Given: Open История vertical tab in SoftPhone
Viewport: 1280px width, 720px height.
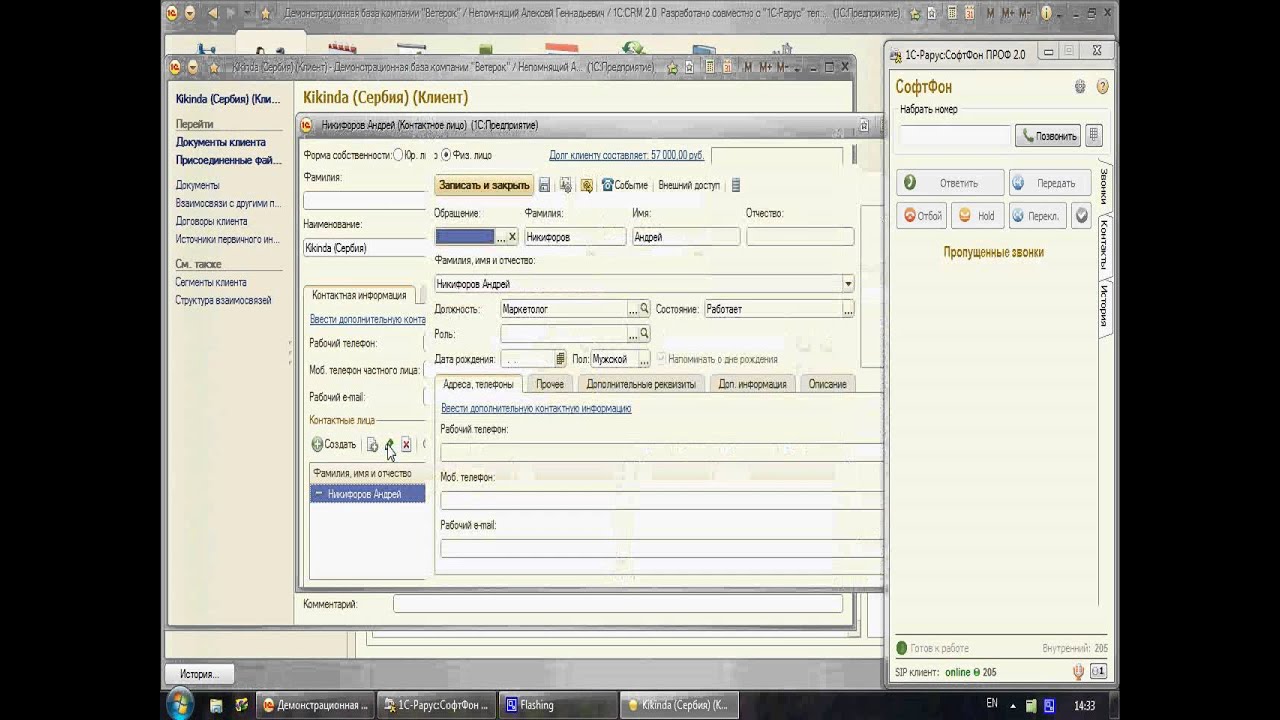Looking at the screenshot, I should 1104,305.
